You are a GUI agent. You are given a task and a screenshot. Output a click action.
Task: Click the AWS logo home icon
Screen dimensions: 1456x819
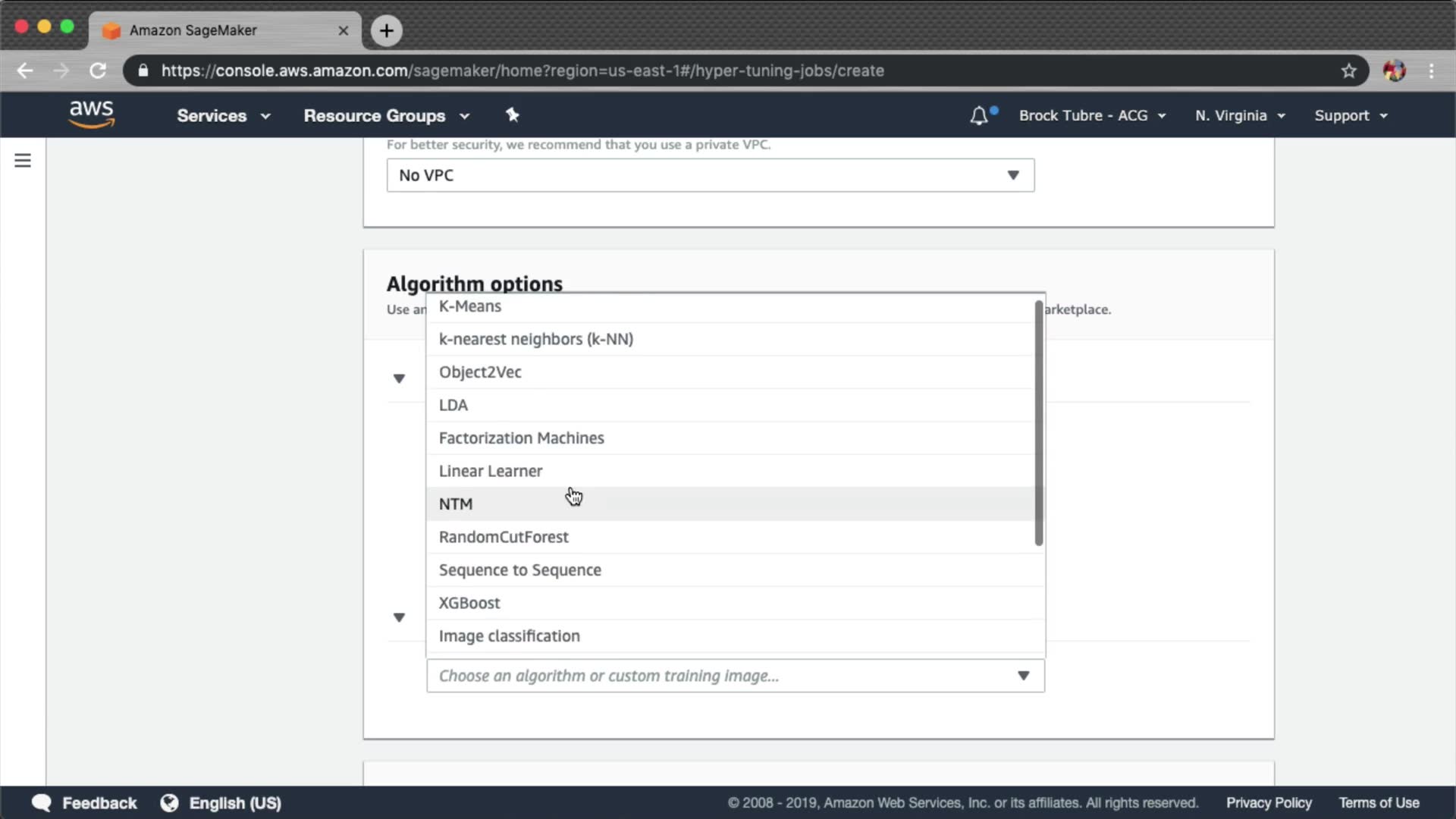[x=91, y=115]
